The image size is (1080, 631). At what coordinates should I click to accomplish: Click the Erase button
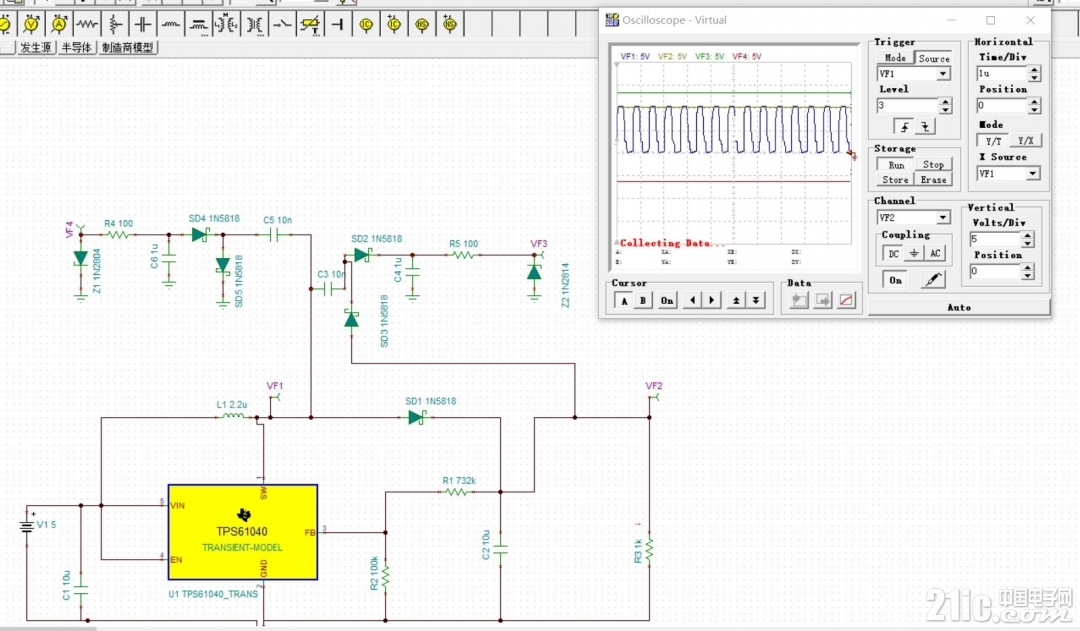[x=933, y=180]
